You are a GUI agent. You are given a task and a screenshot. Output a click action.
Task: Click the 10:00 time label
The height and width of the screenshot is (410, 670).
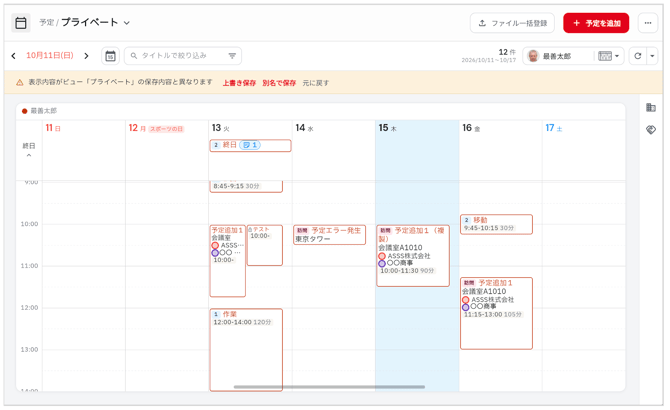[x=29, y=224]
